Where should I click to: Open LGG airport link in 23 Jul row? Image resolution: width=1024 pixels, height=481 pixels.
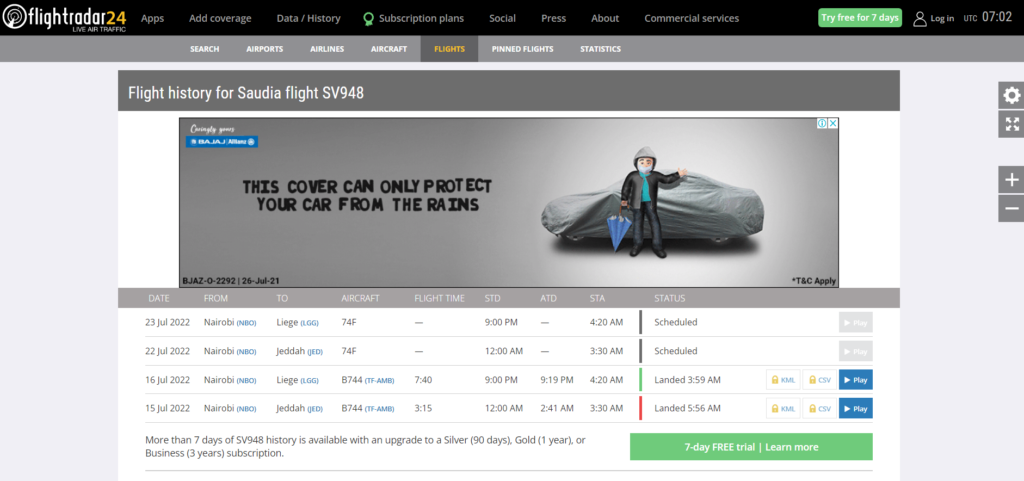309,323
